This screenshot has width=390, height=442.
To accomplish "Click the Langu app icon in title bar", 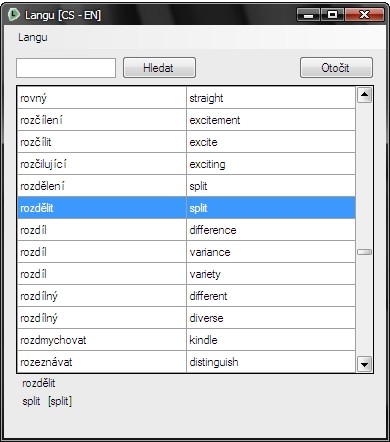I will (13, 15).
